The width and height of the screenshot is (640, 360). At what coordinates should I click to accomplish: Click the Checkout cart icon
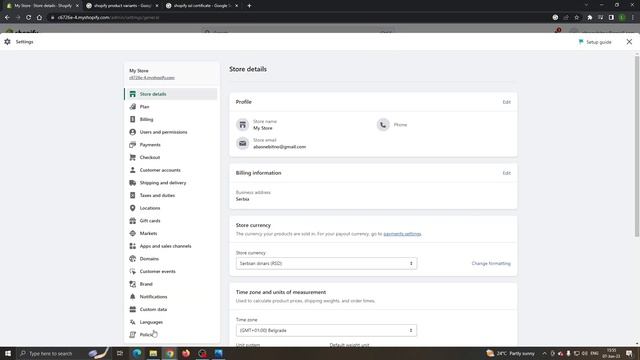pos(133,157)
